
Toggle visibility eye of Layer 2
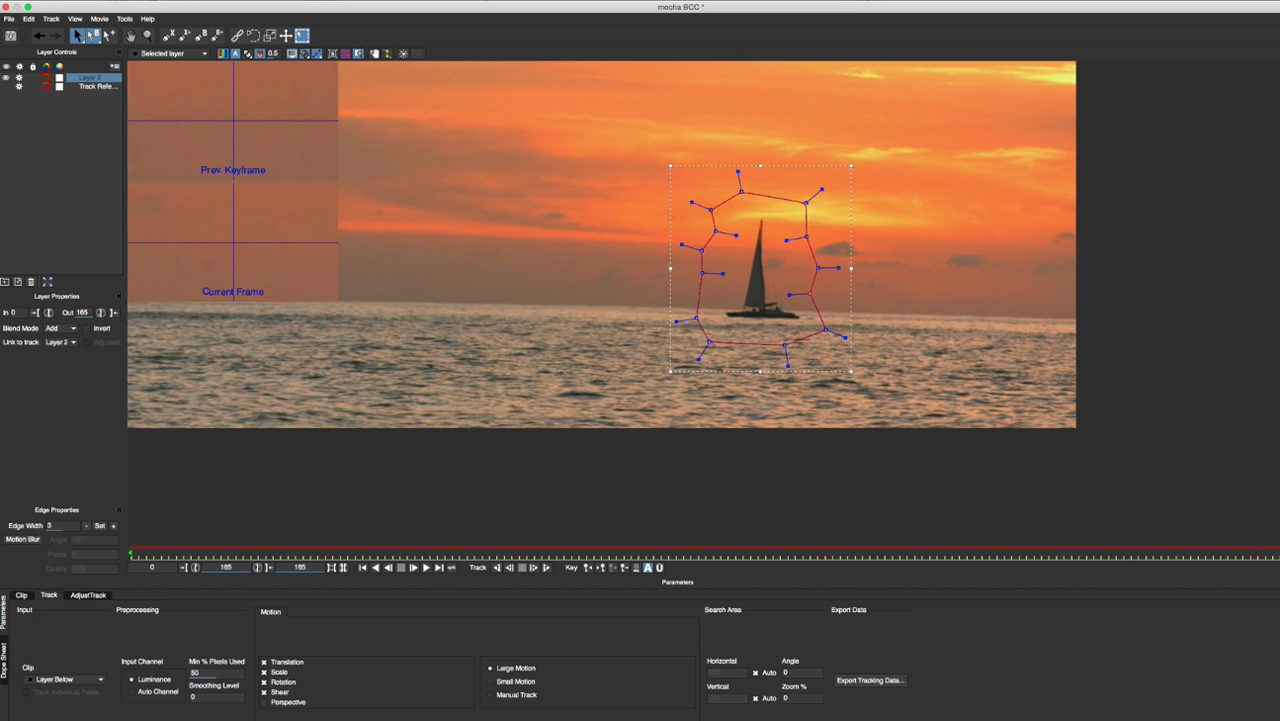[6, 78]
